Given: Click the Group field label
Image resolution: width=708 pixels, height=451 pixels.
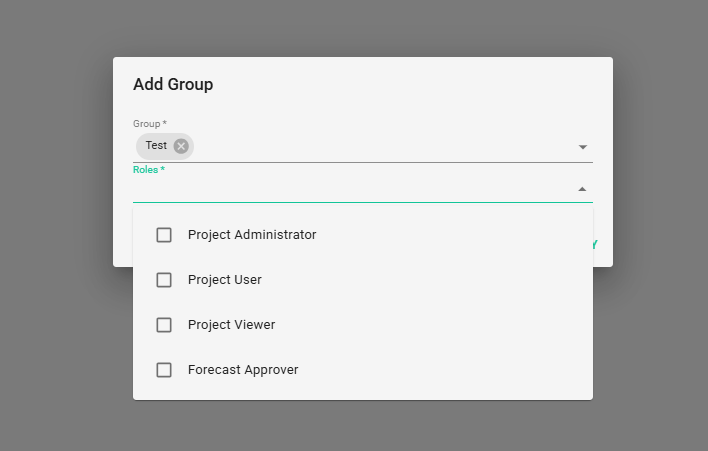Looking at the screenshot, I should click(x=149, y=124).
